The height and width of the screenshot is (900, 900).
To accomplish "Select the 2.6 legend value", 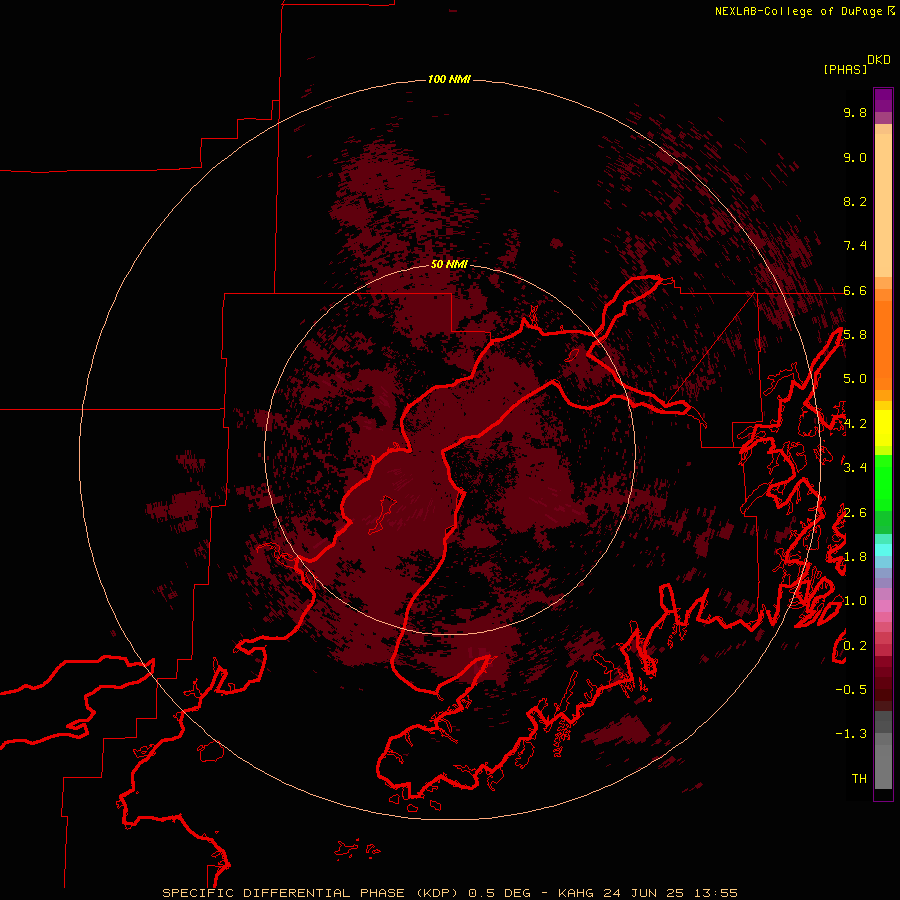I will click(855, 513).
